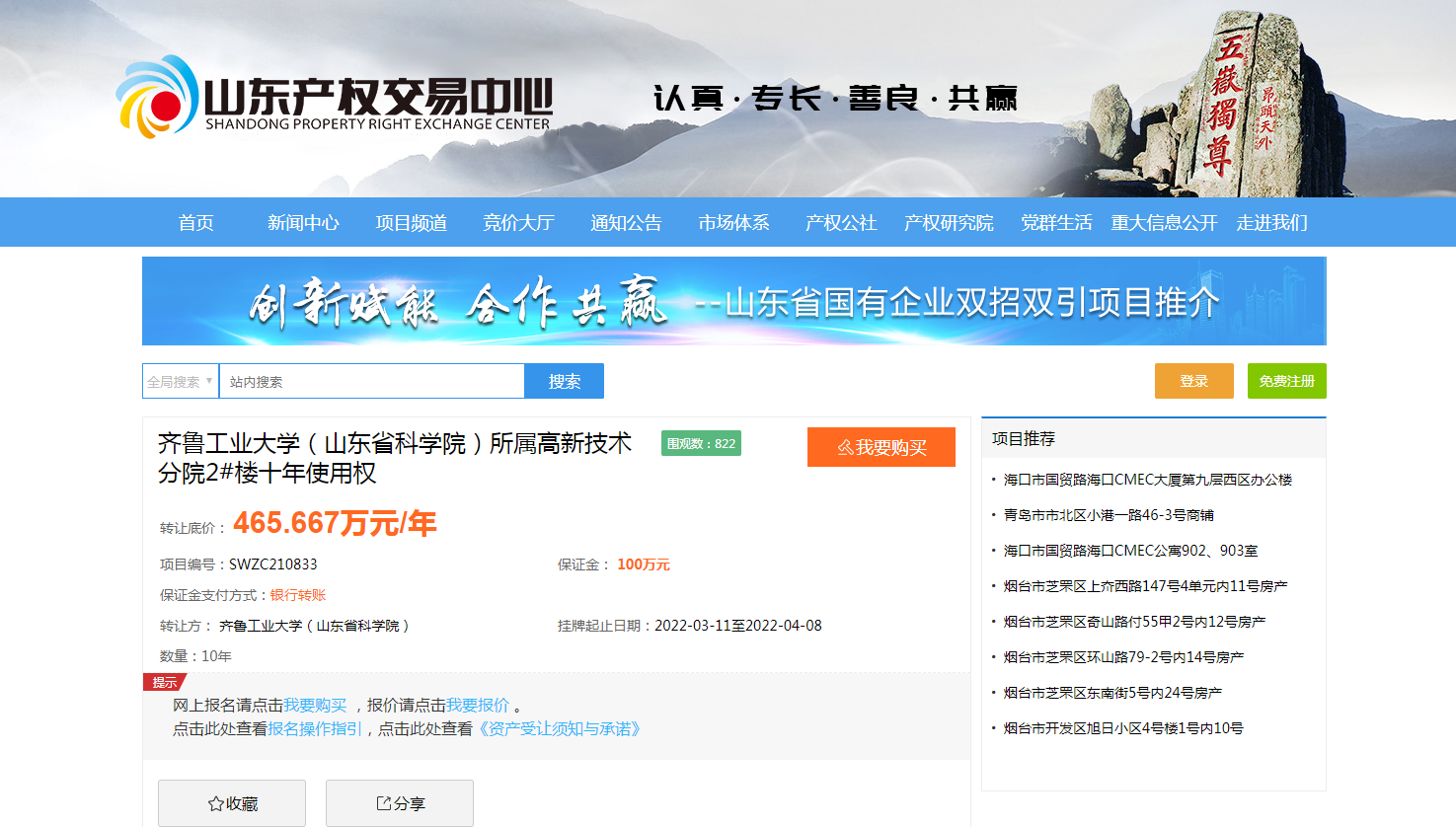
Task: Open 烟台奇山路付55甲2号内12号房产 project
Action: point(1134,622)
